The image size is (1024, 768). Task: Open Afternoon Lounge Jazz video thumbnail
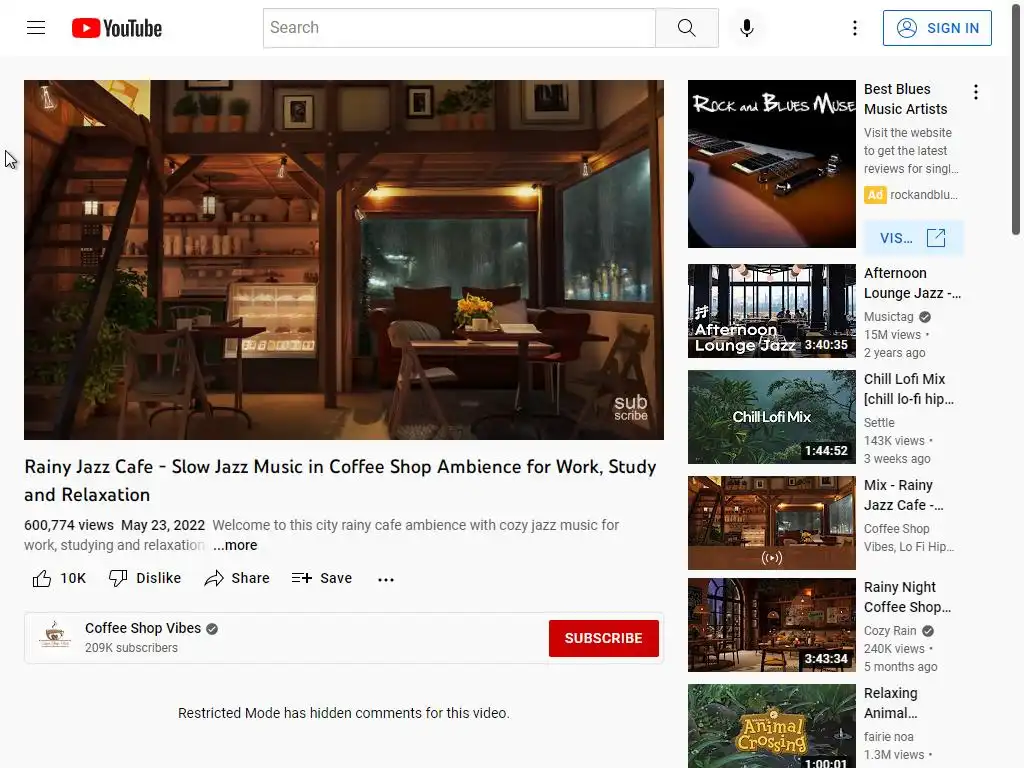tap(771, 311)
